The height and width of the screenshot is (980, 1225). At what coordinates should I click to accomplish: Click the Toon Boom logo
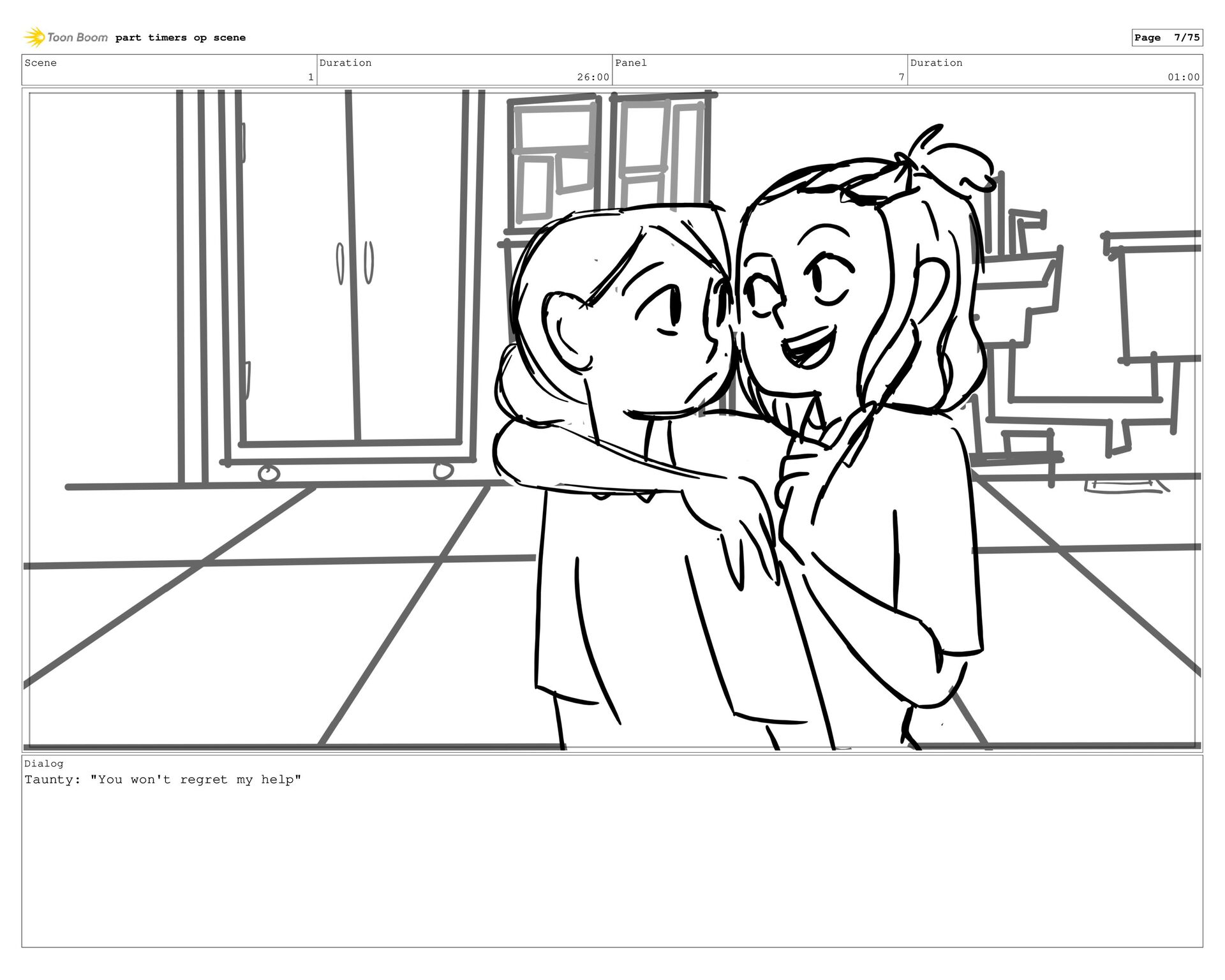click(66, 37)
